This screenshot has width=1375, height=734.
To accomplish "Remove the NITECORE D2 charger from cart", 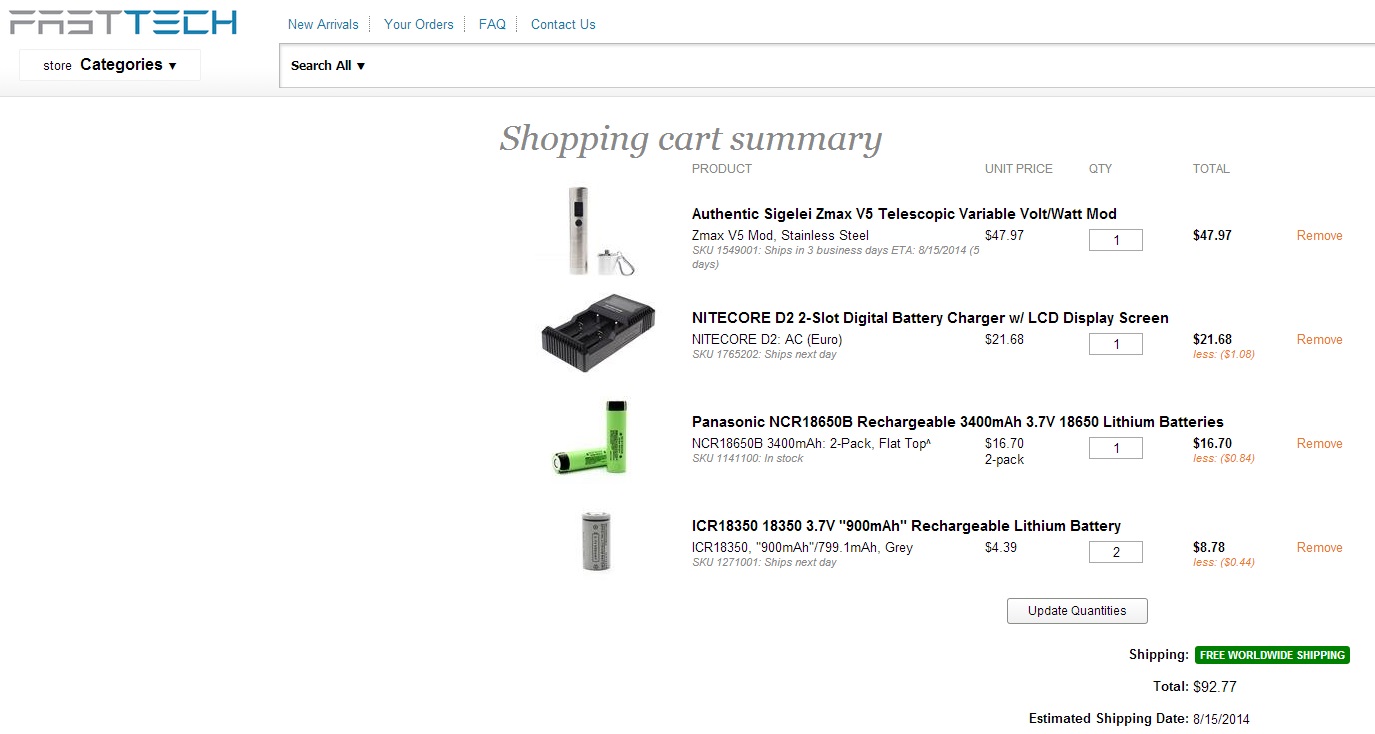I will pyautogui.click(x=1319, y=340).
